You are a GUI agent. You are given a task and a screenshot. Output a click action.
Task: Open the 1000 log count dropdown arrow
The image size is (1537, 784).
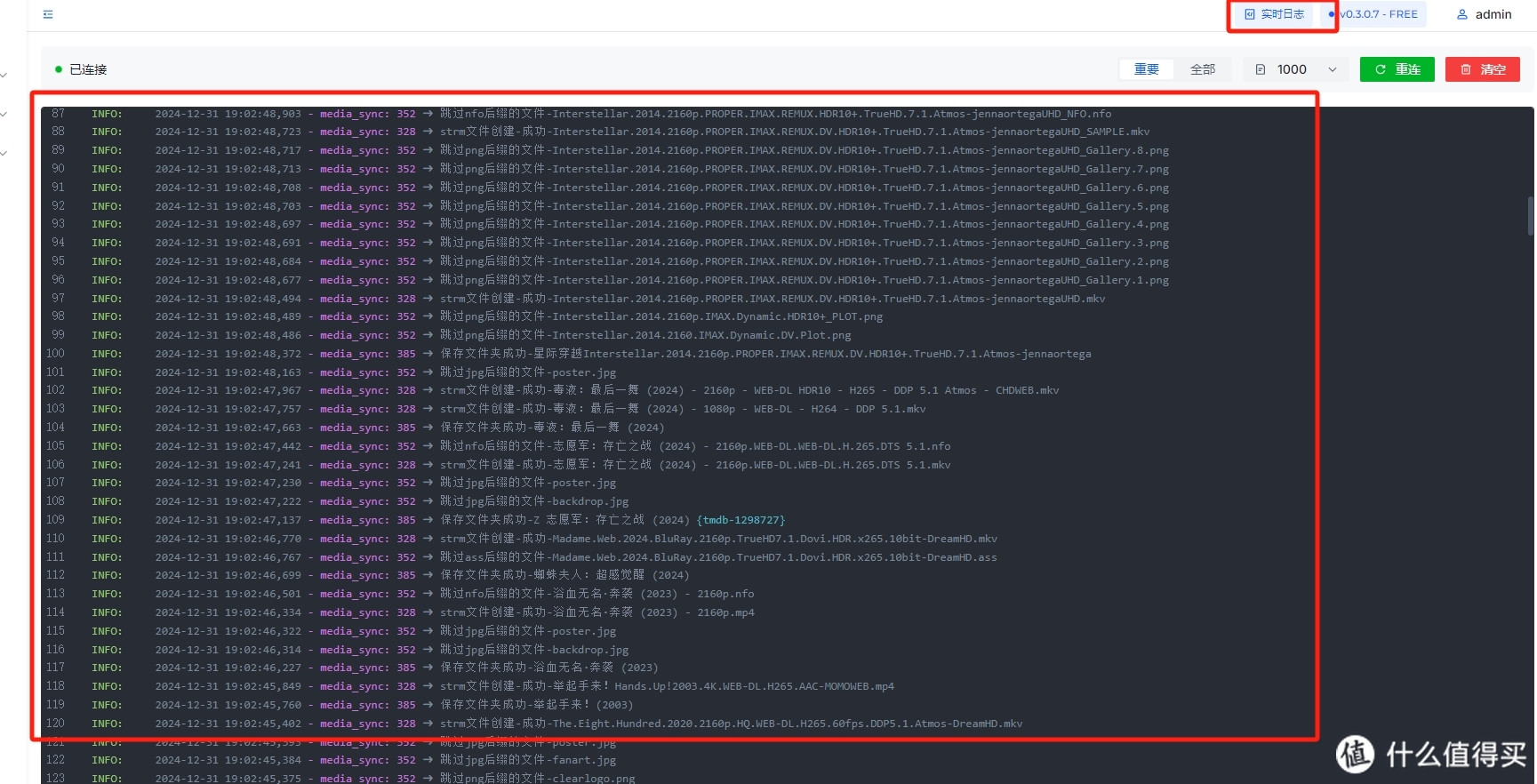coord(1332,69)
